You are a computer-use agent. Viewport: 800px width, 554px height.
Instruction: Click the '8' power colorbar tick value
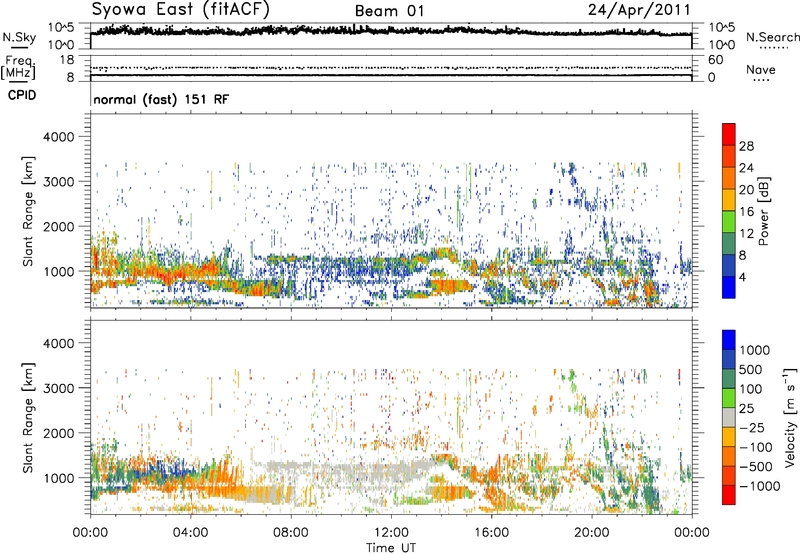742,255
